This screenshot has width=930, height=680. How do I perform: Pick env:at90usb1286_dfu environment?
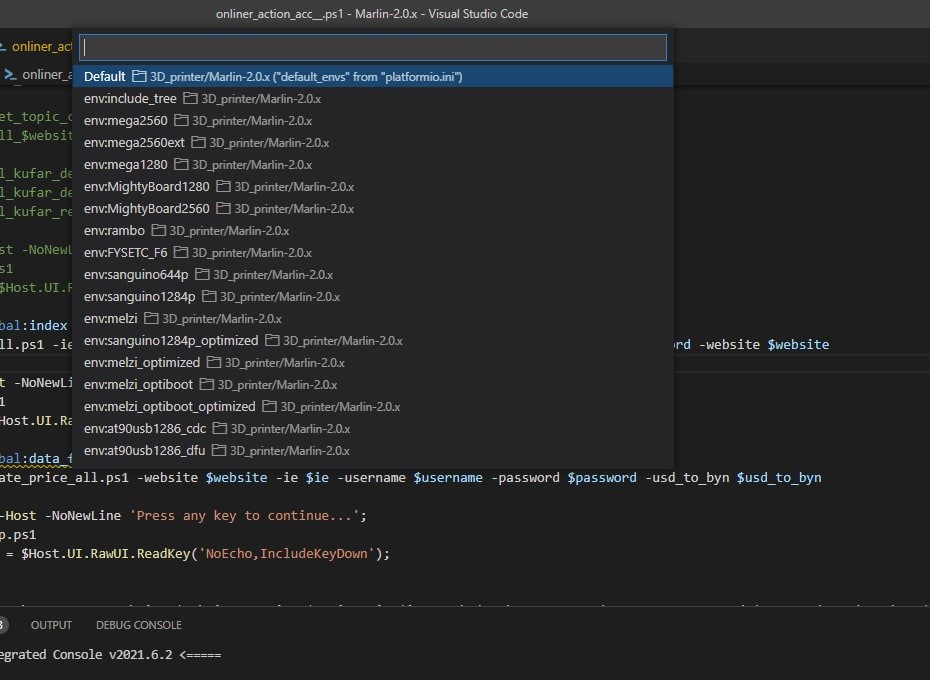pyautogui.click(x=373, y=450)
